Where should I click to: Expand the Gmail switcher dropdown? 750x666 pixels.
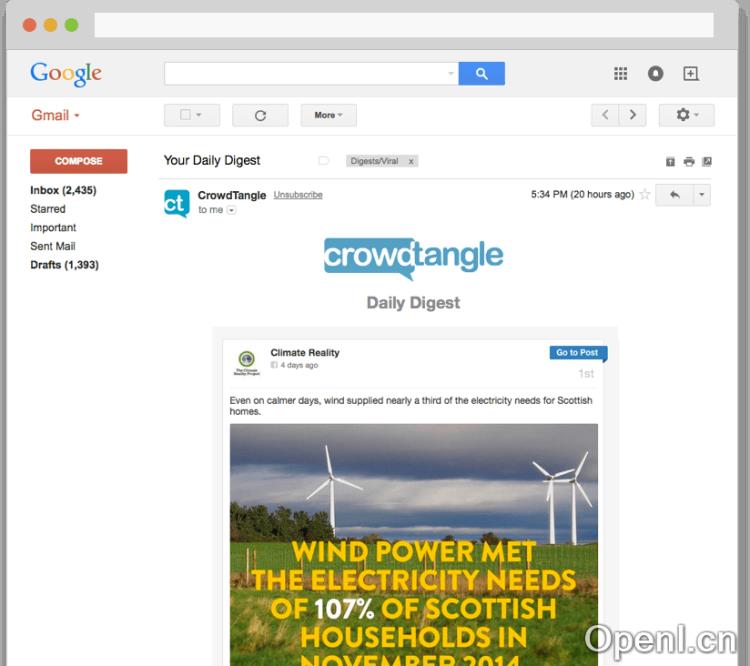coord(77,116)
